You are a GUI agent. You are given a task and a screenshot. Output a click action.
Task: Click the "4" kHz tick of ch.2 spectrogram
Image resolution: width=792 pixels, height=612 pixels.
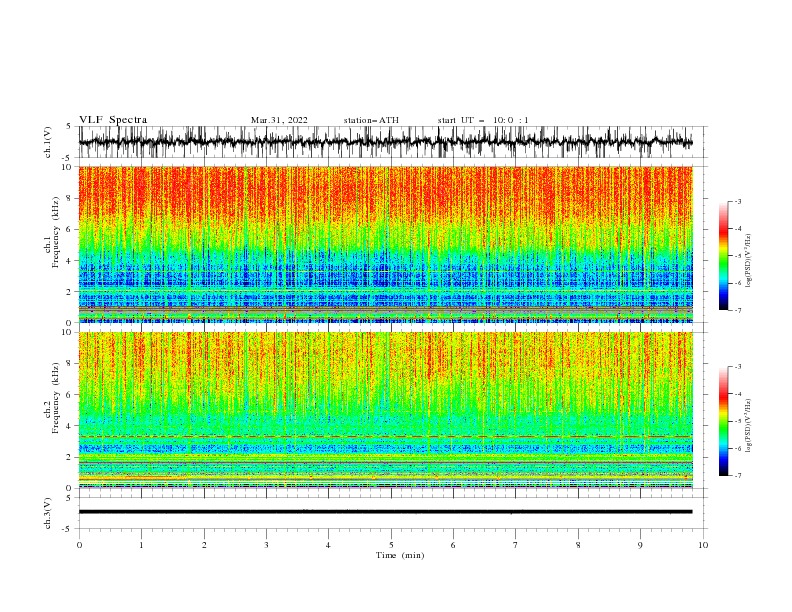pos(69,426)
